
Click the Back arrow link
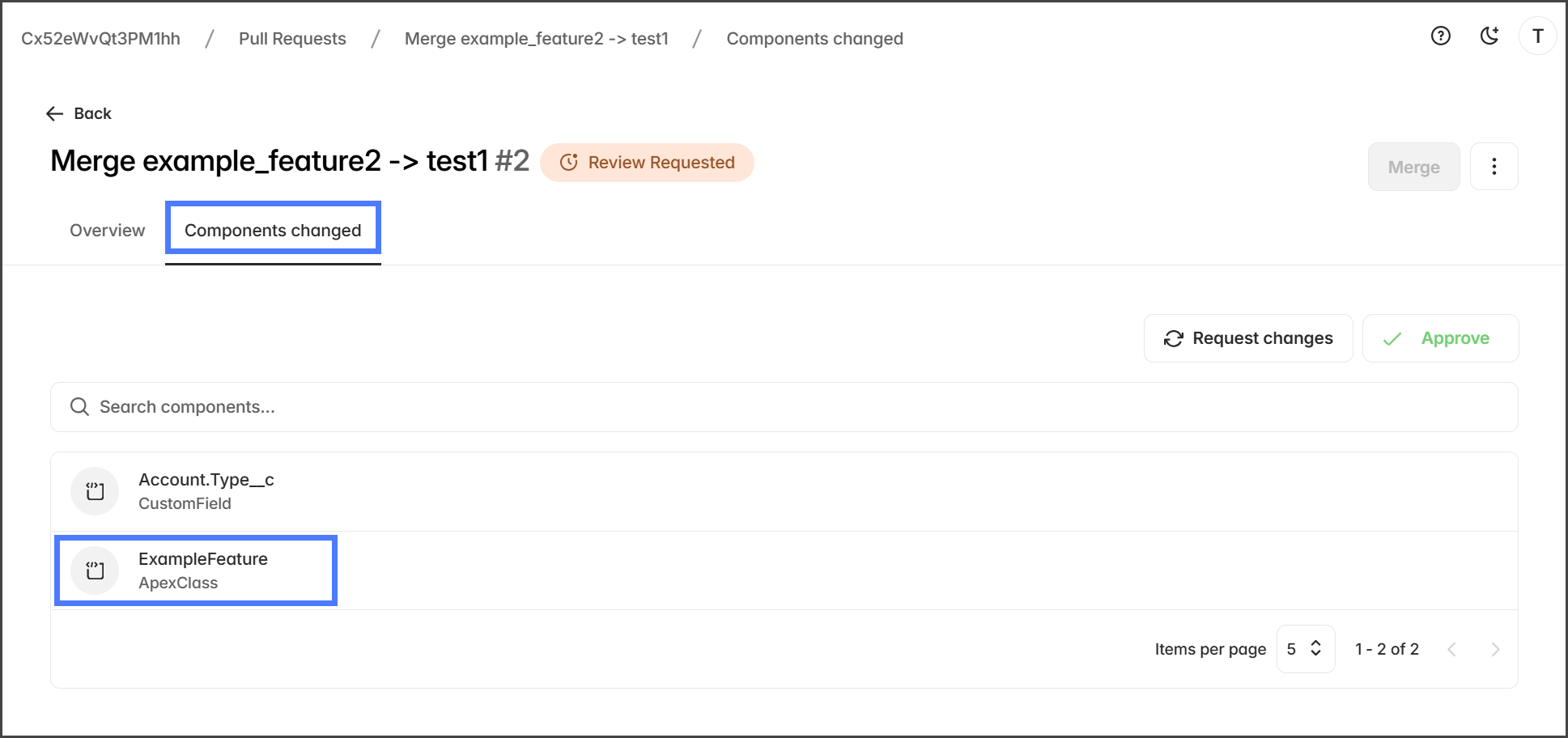[x=79, y=113]
